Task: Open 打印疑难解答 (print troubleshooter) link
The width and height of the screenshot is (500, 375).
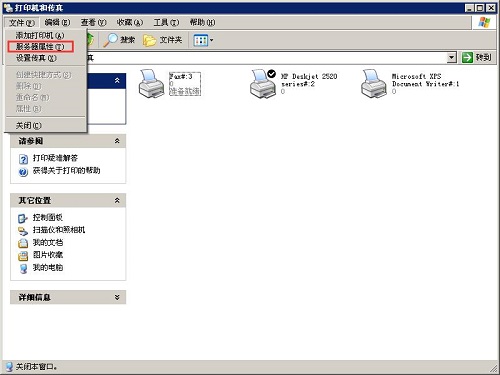Action: pos(55,158)
